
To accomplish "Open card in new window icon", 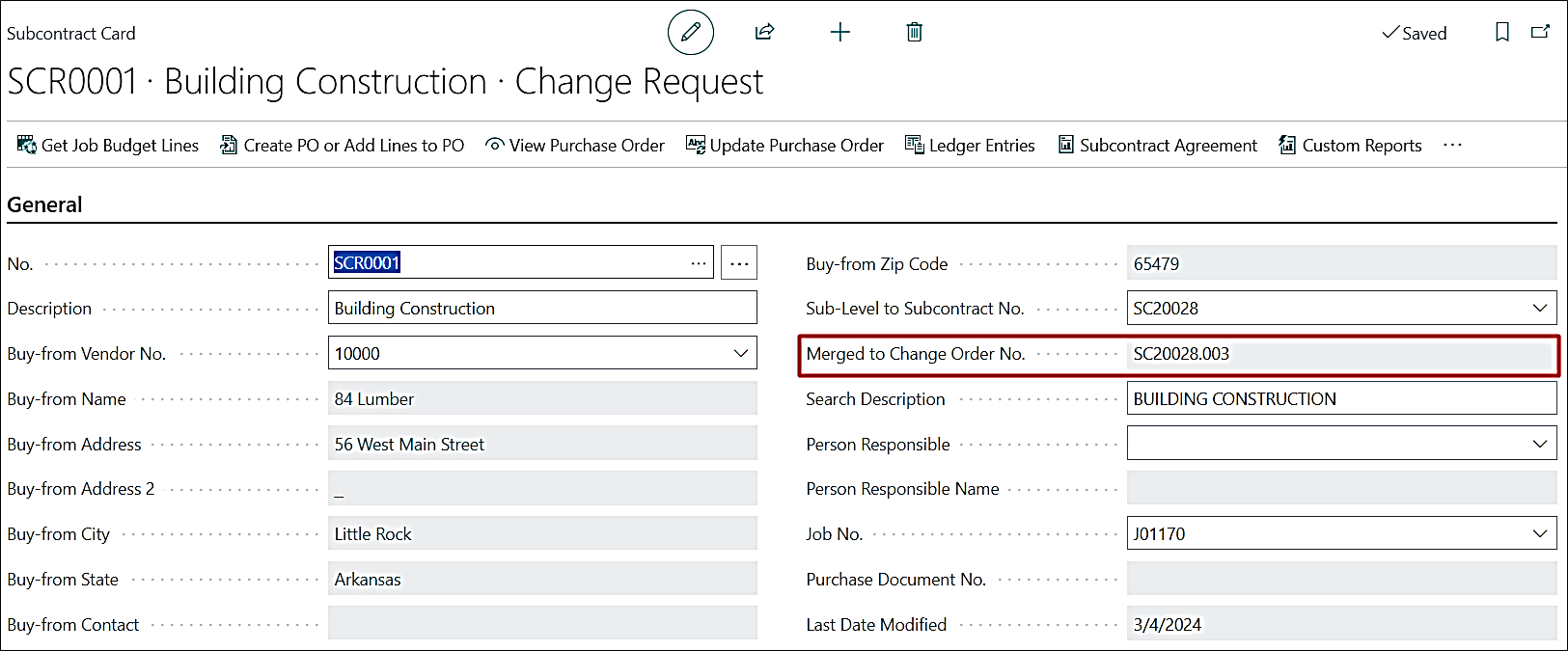I will [1540, 33].
